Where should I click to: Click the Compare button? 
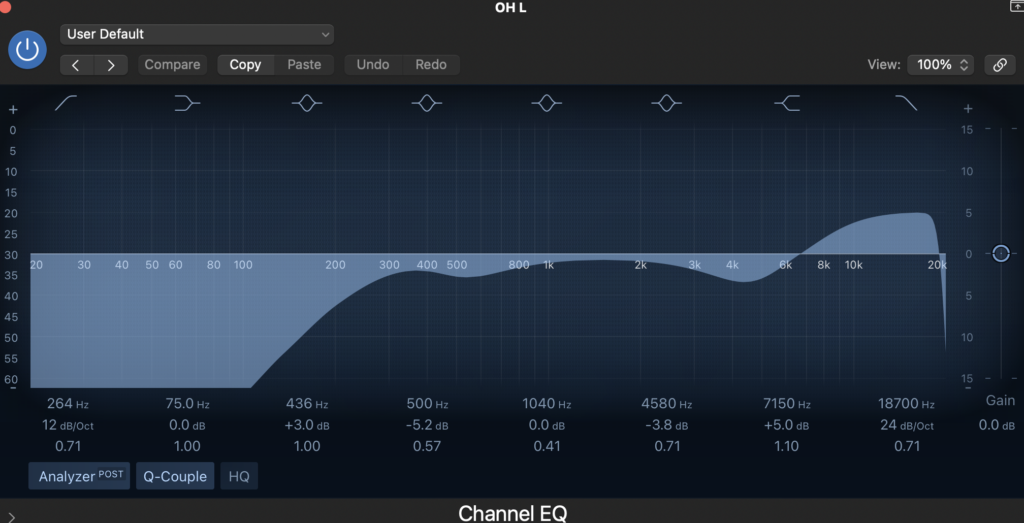[x=172, y=64]
